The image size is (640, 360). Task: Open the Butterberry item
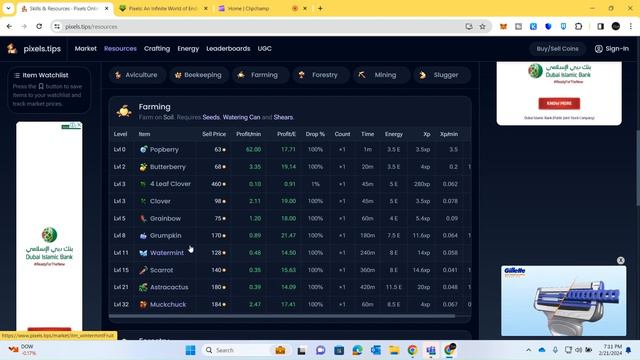point(167,167)
